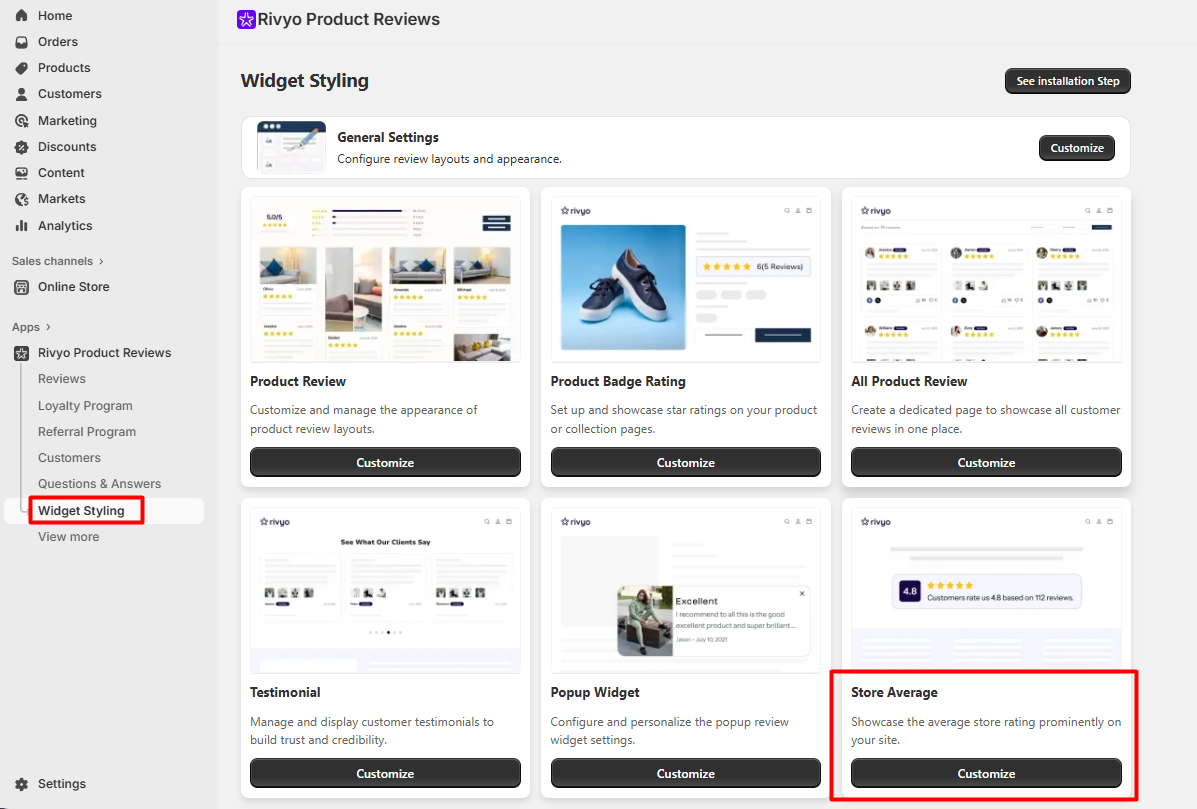Viewport: 1197px width, 809px height.
Task: Click the Analytics bar chart icon
Action: tap(21, 226)
